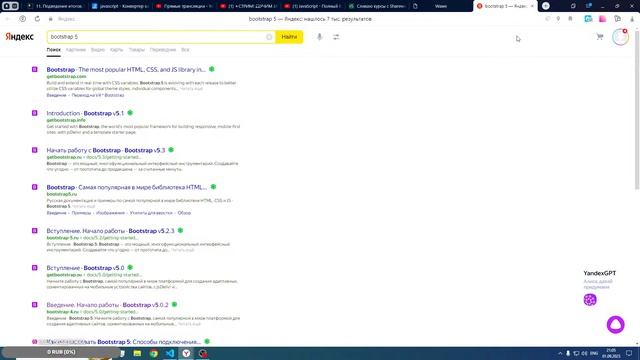
Task: Click favicon beside Bootstrap v5.3 result
Action: coord(35,150)
